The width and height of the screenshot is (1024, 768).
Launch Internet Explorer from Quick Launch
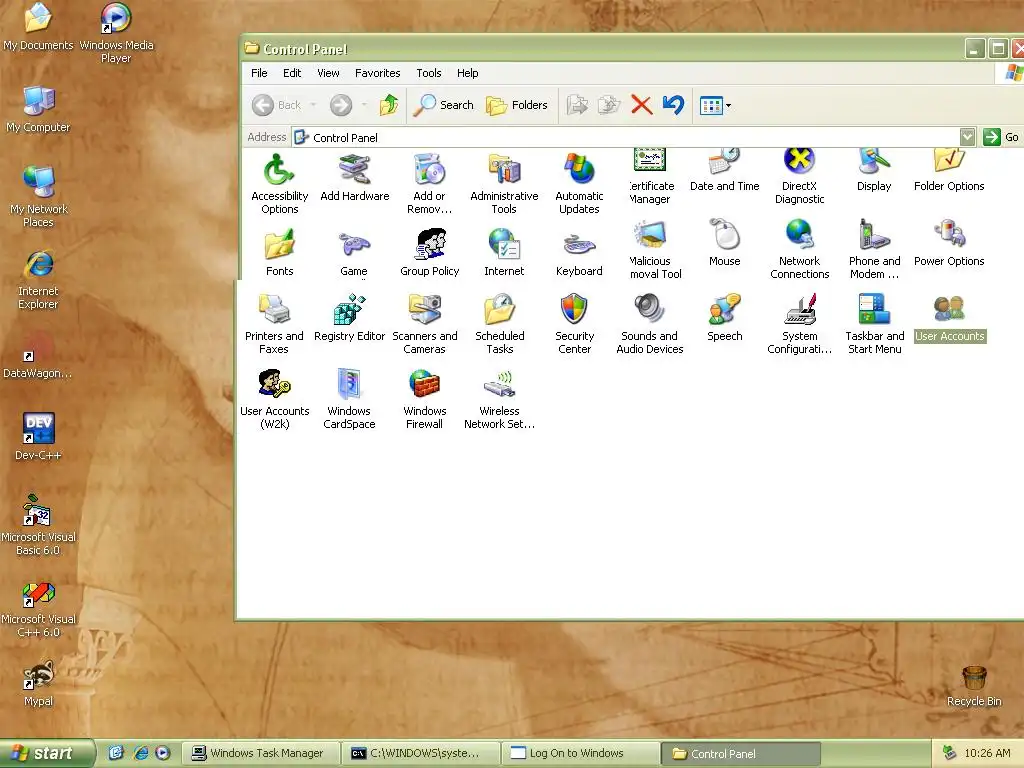click(141, 753)
